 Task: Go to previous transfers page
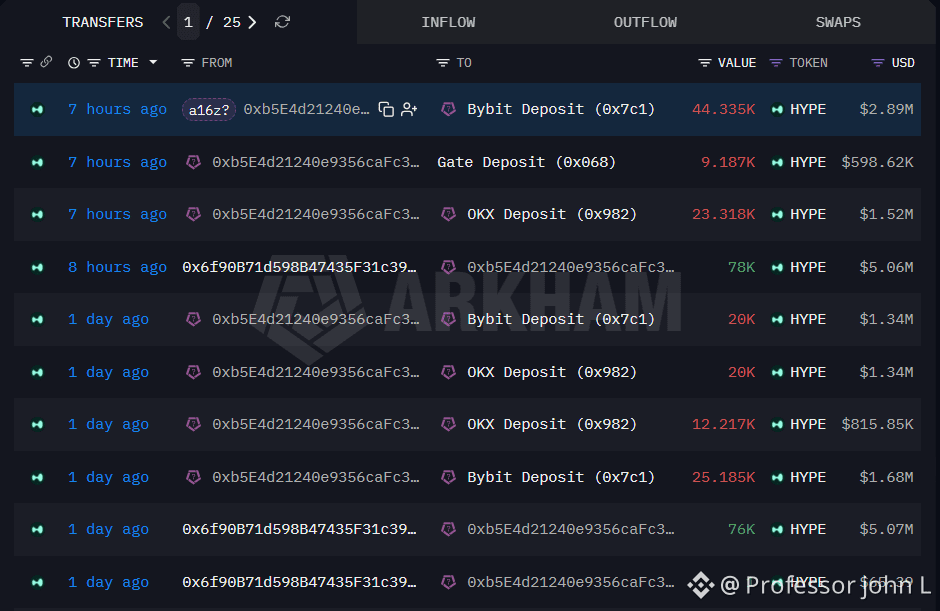point(166,22)
